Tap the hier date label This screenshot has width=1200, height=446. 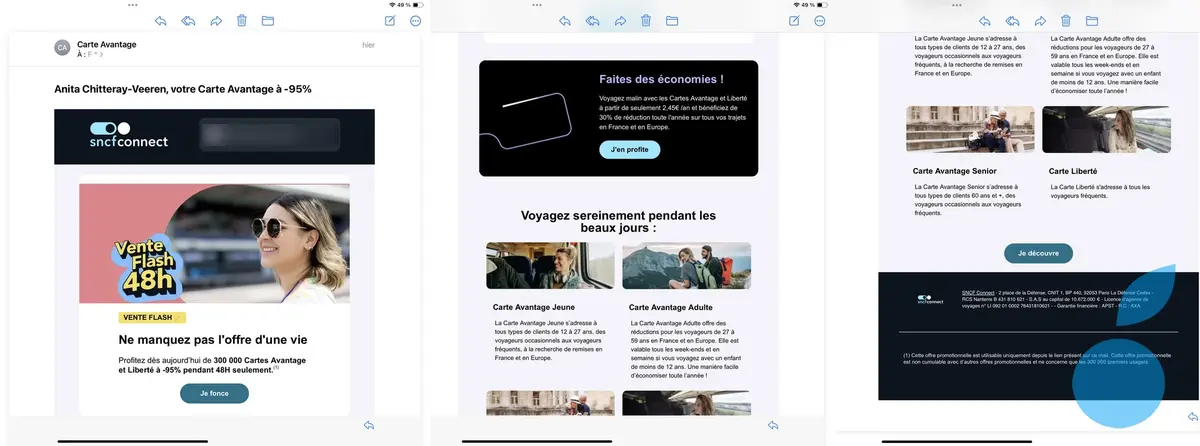point(368,44)
